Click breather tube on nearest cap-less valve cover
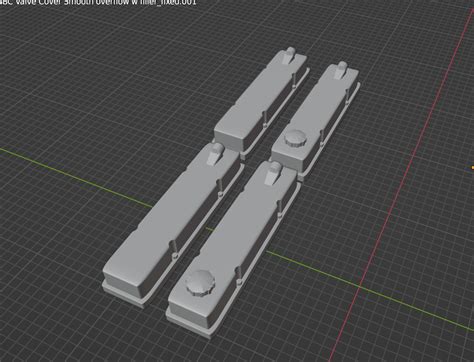The image size is (474, 362). point(216,154)
